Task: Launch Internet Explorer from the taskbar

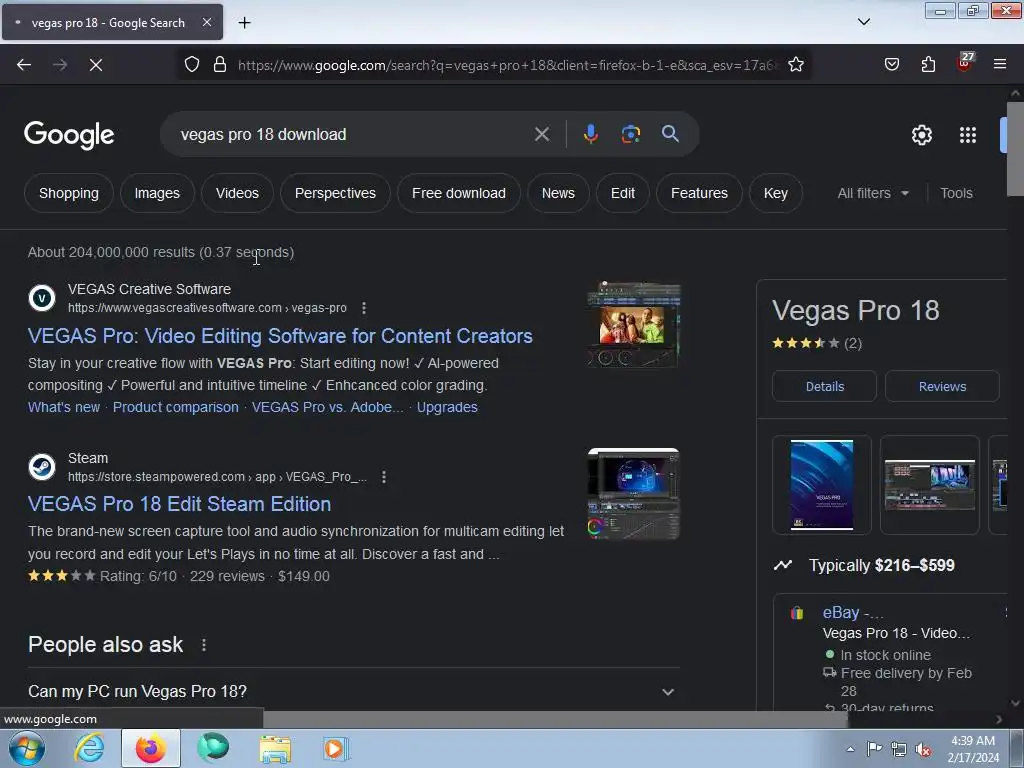Action: coord(89,748)
